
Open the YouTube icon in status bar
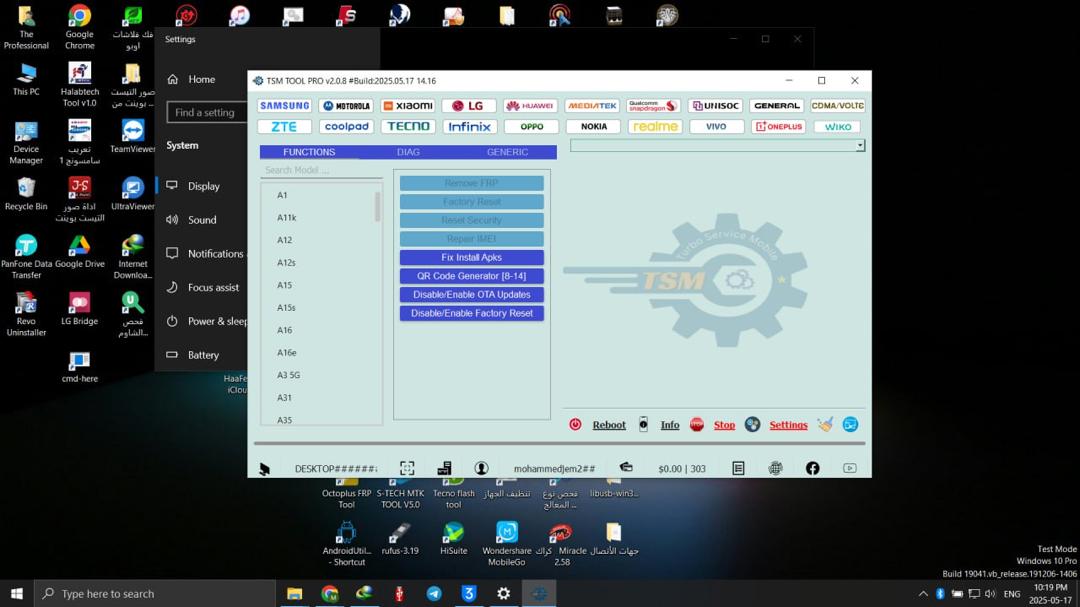[x=850, y=469]
